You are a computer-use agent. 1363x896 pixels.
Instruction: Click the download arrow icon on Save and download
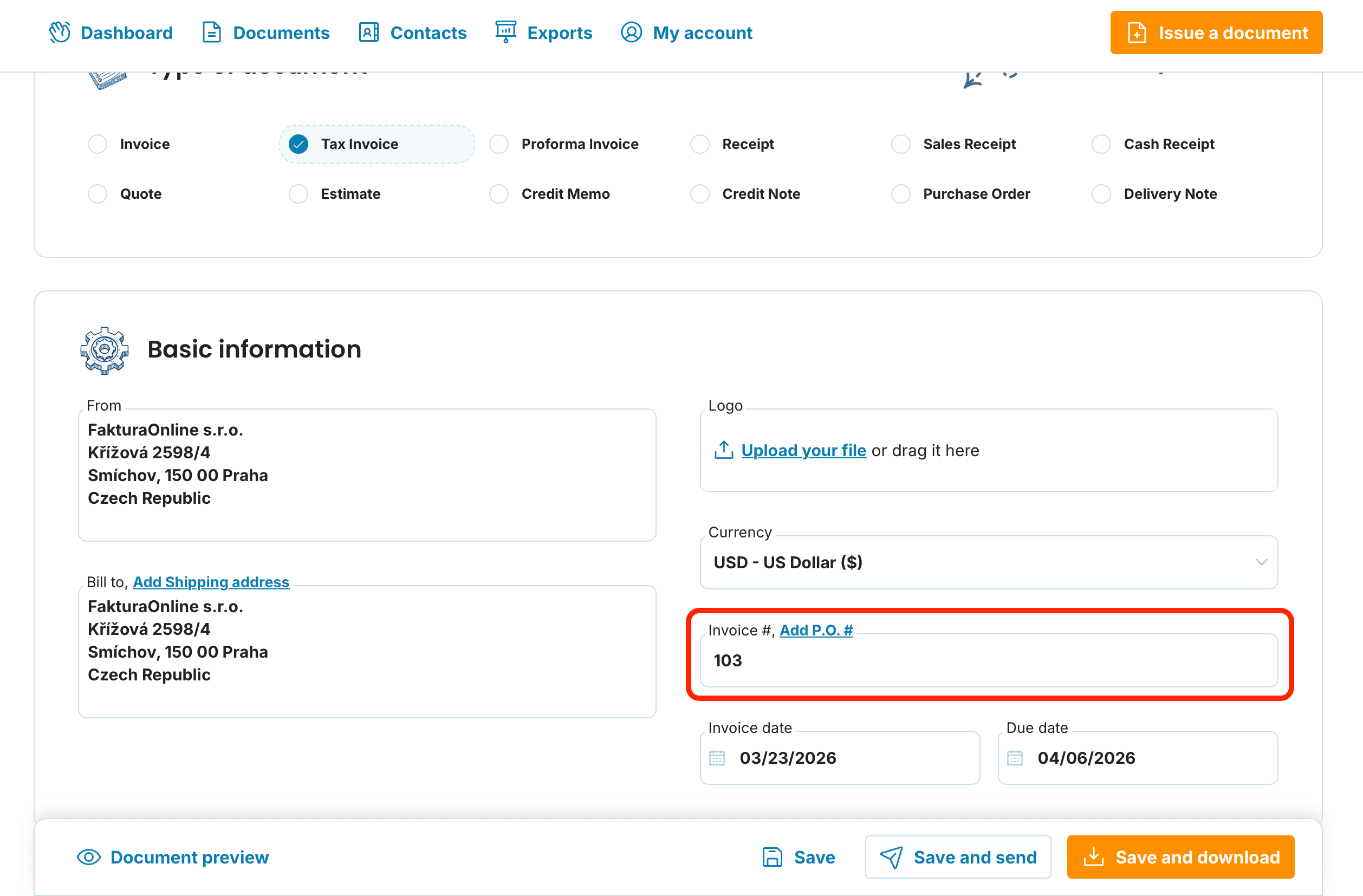click(1094, 858)
